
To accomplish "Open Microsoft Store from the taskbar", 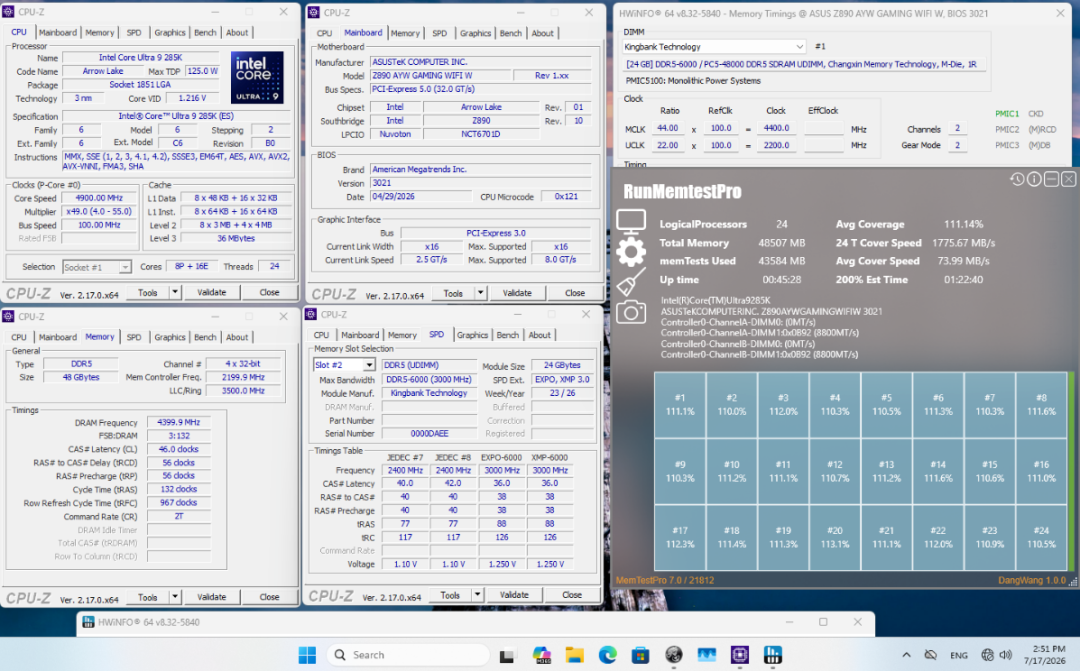I will [x=641, y=655].
